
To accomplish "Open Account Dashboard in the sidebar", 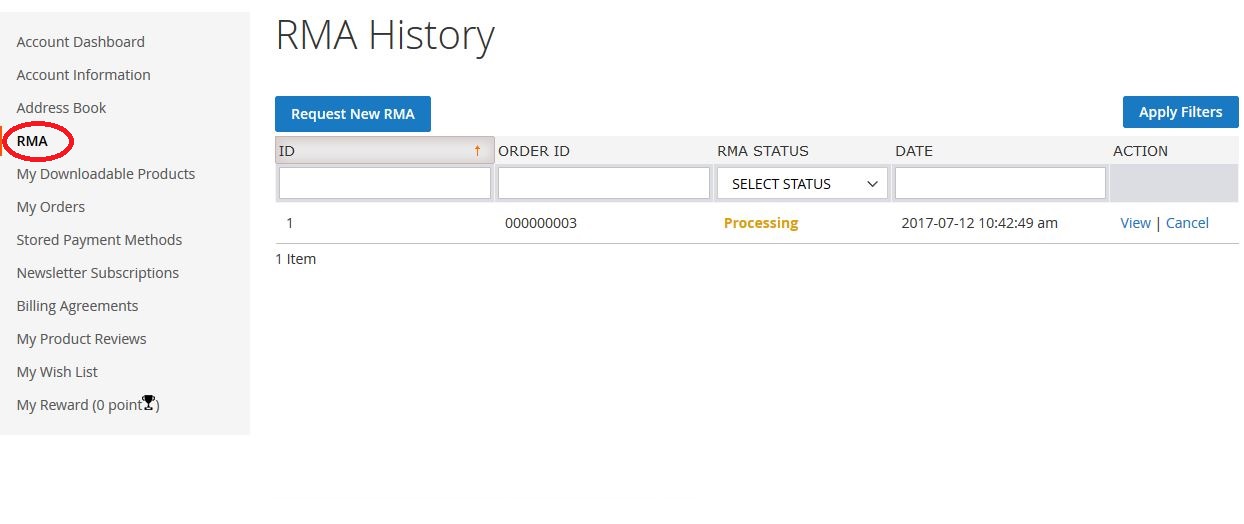I will click(x=80, y=42).
